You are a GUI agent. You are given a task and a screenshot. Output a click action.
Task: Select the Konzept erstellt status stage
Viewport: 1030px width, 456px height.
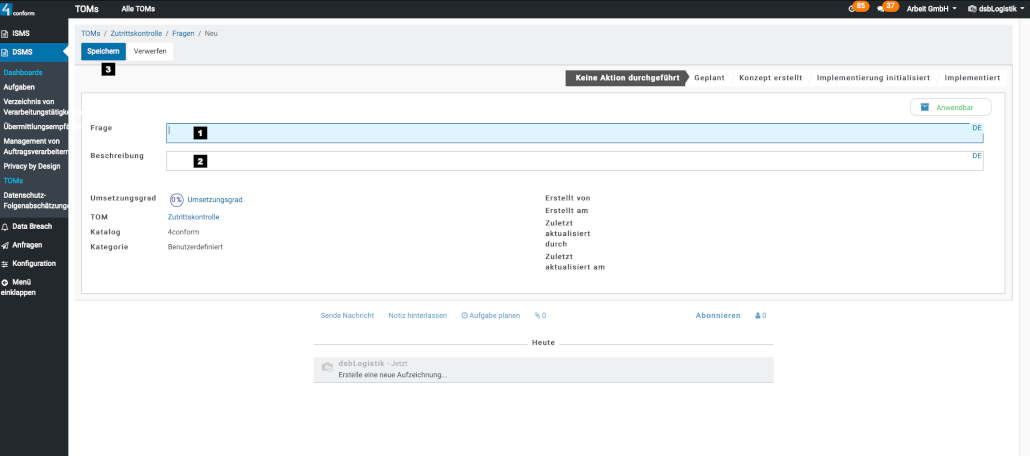(770, 77)
